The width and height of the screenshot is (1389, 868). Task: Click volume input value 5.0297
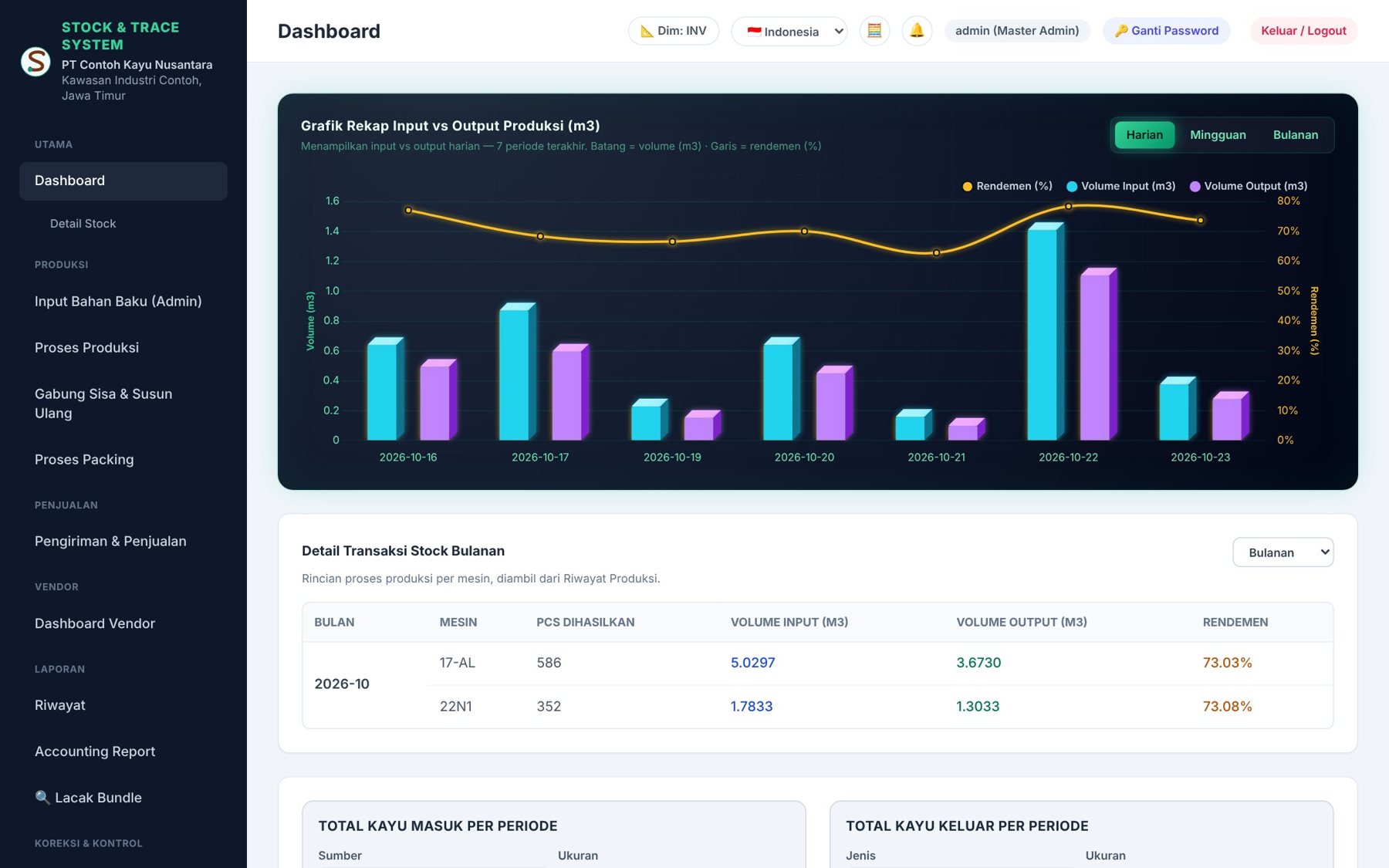coord(753,663)
